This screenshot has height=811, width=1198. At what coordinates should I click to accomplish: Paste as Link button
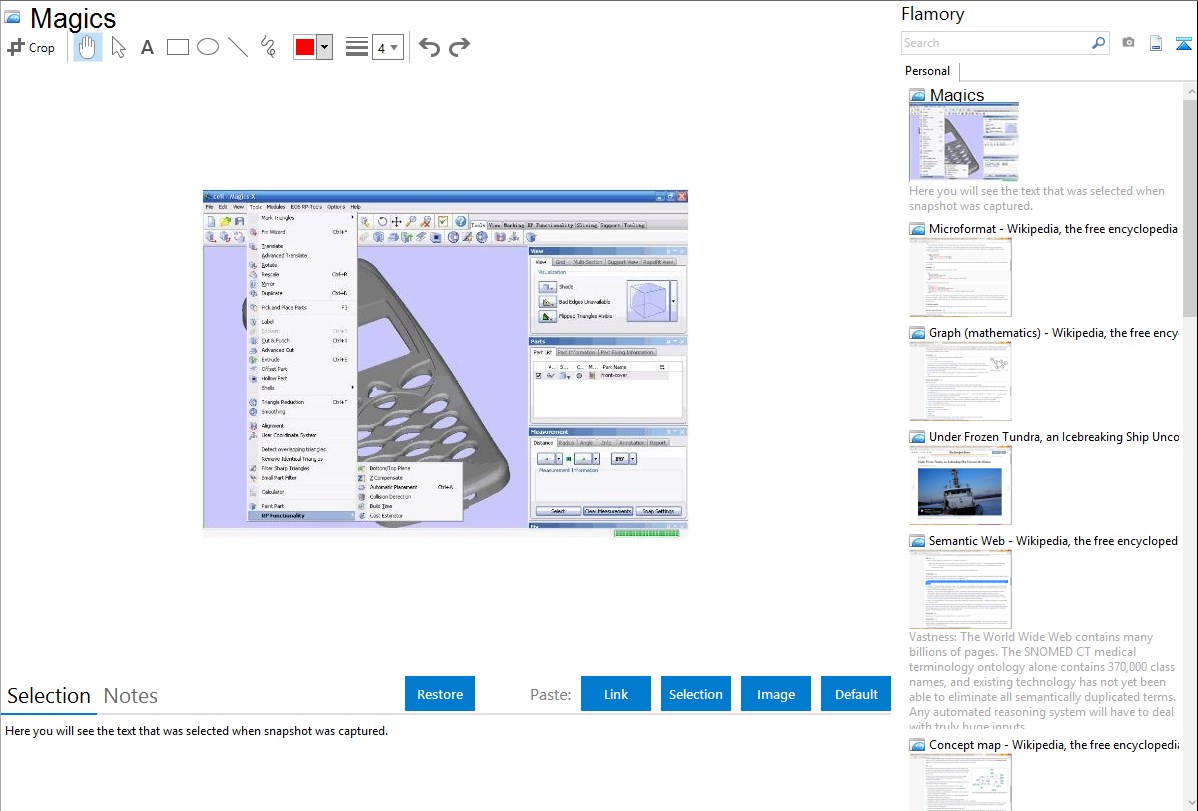coord(616,694)
